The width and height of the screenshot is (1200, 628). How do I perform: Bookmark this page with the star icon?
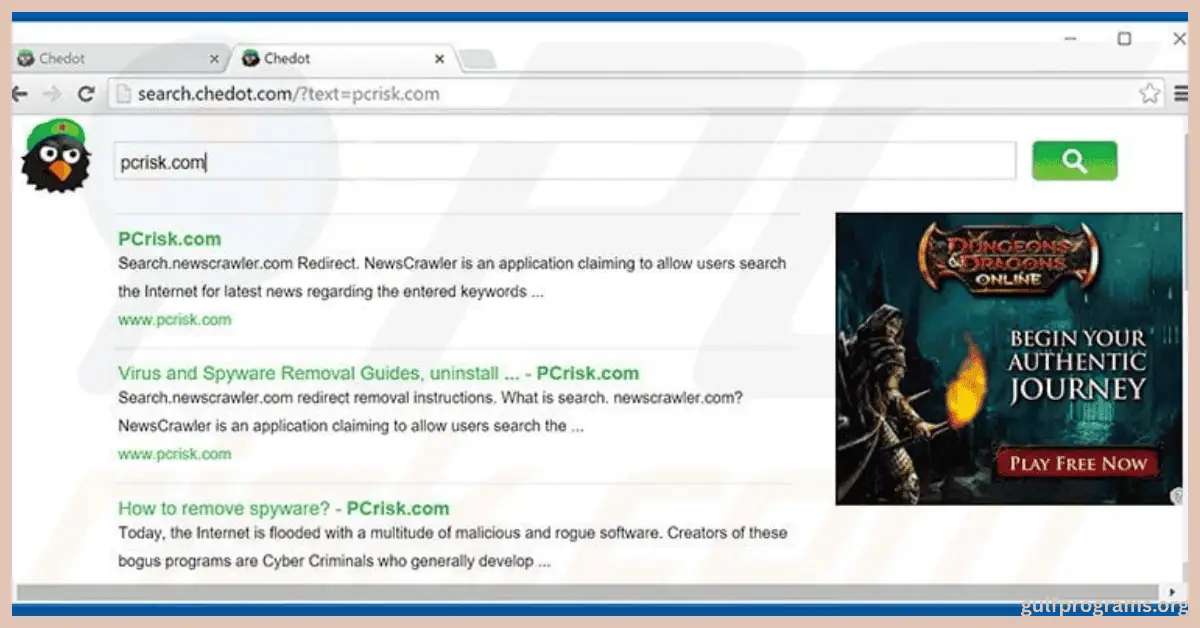pos(1149,94)
